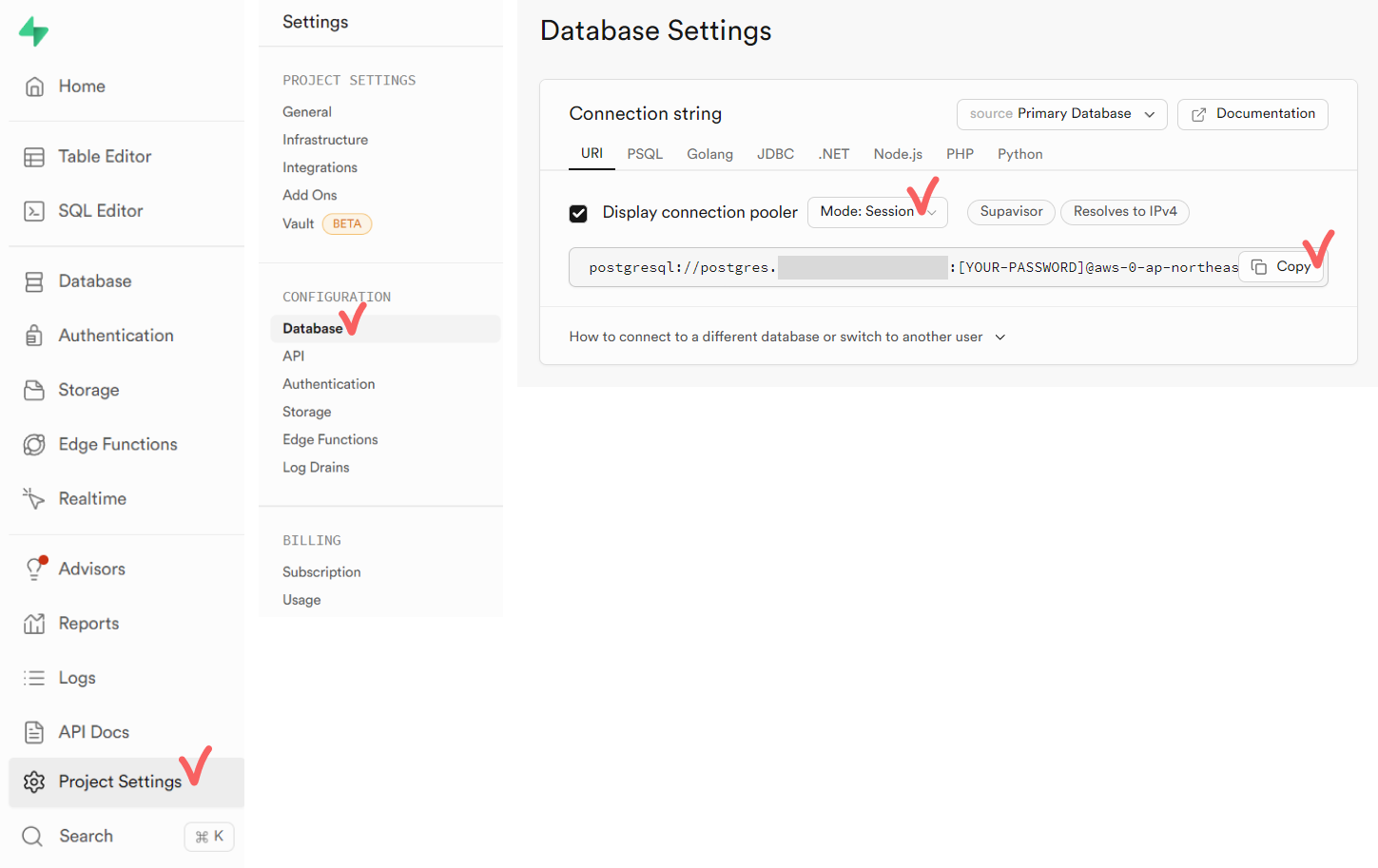Viewport: 1378px width, 868px height.
Task: Select the Node.js connection tab
Action: click(x=898, y=154)
